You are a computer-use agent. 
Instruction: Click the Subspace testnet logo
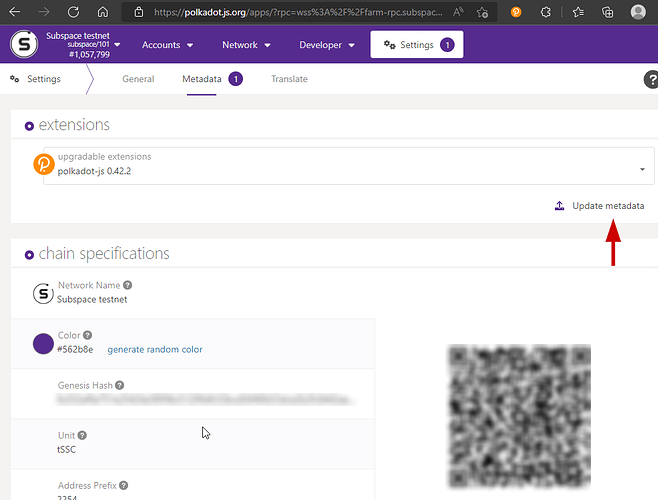[25, 45]
